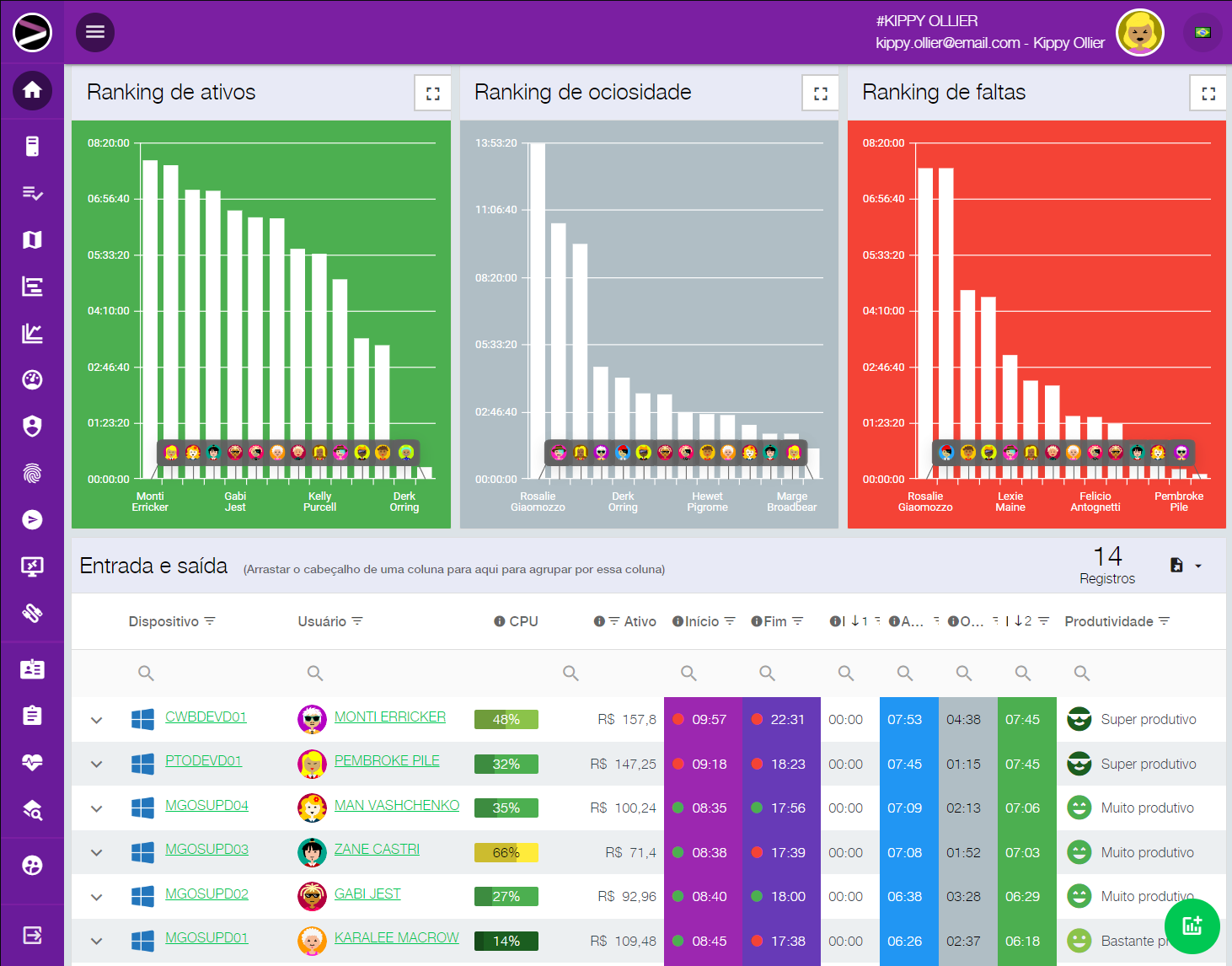The image size is (1232, 966).
Task: Open the MONTI ERRICKER user link
Action: pyautogui.click(x=389, y=716)
